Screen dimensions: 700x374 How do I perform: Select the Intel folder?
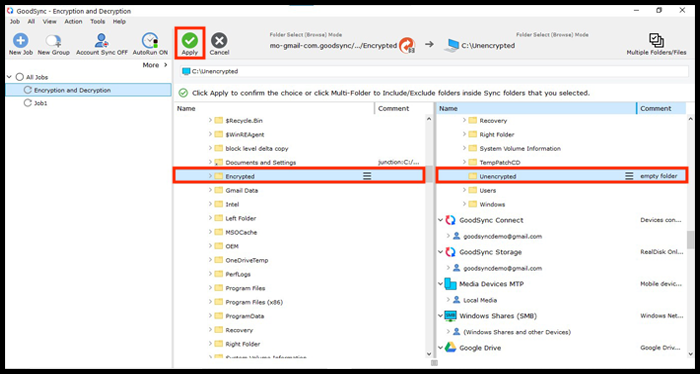point(232,204)
